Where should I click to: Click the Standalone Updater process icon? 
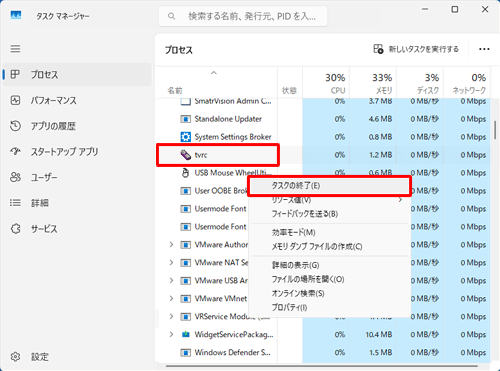tap(185, 119)
